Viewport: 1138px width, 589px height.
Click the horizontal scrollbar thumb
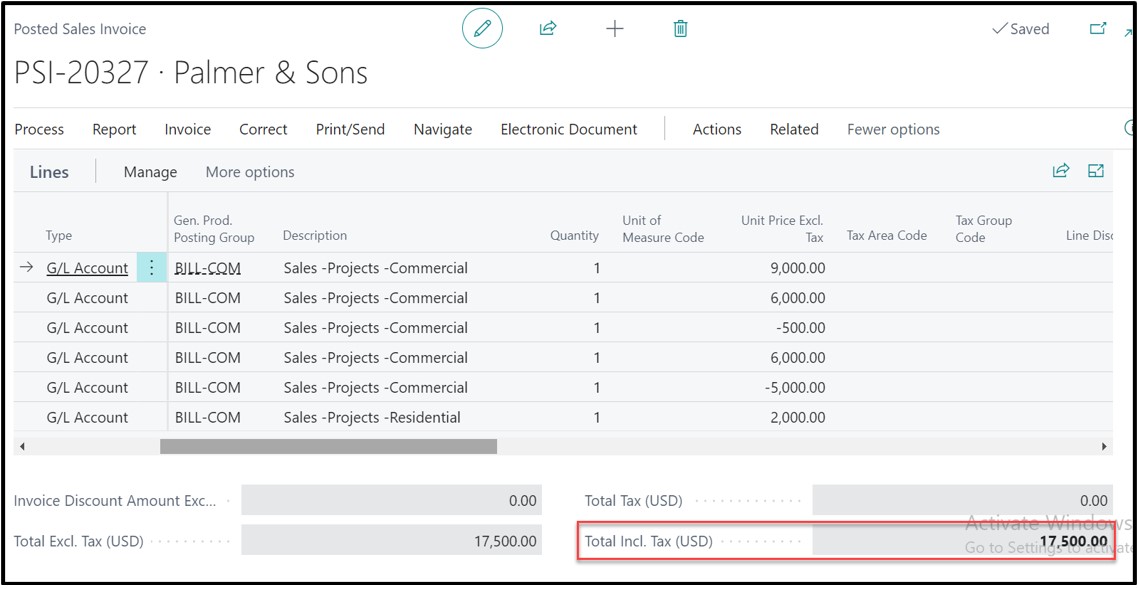328,446
